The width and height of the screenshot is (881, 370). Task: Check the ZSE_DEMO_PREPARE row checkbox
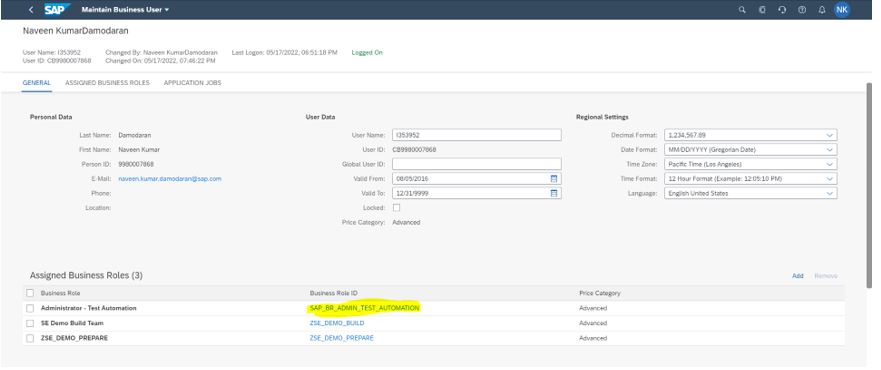coord(30,339)
